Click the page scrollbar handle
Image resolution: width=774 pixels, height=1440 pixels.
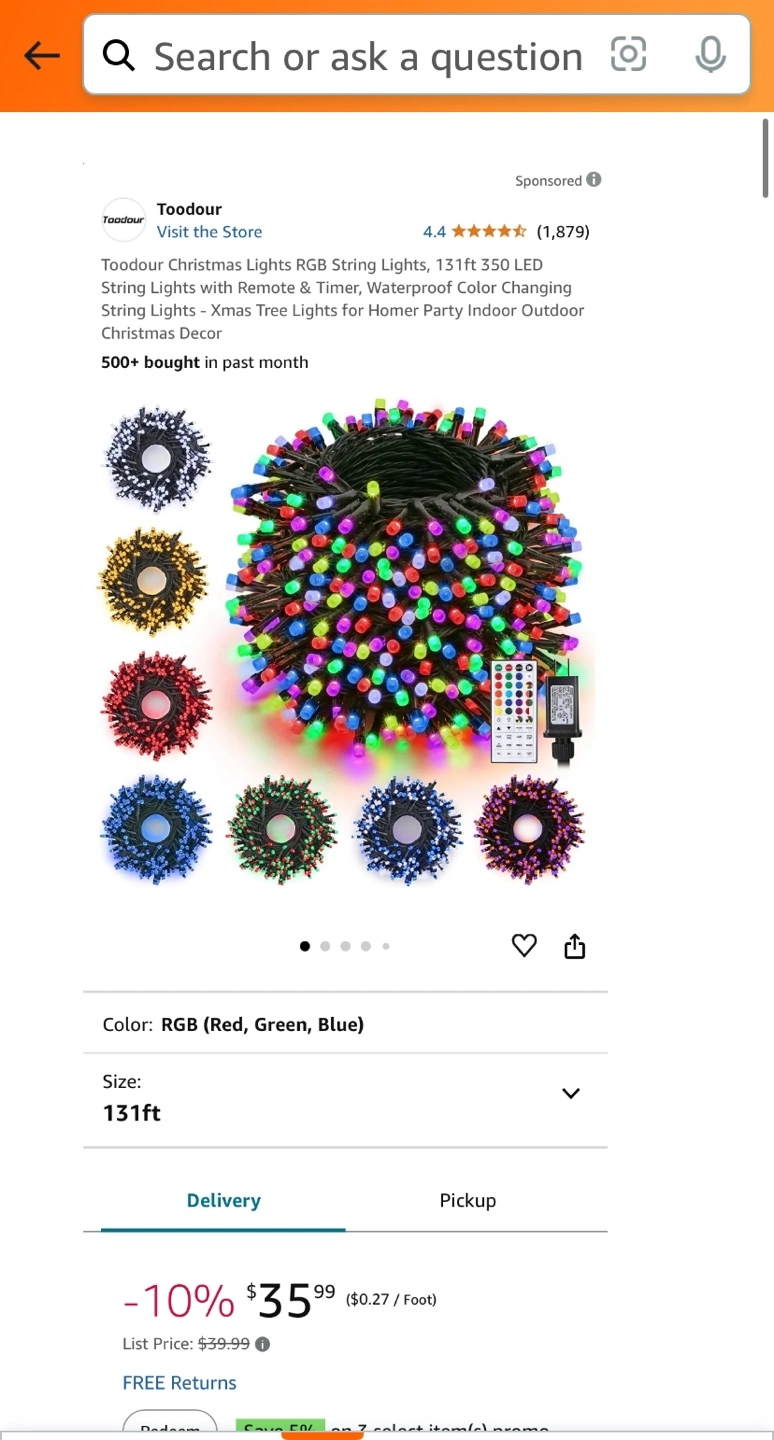[x=766, y=157]
